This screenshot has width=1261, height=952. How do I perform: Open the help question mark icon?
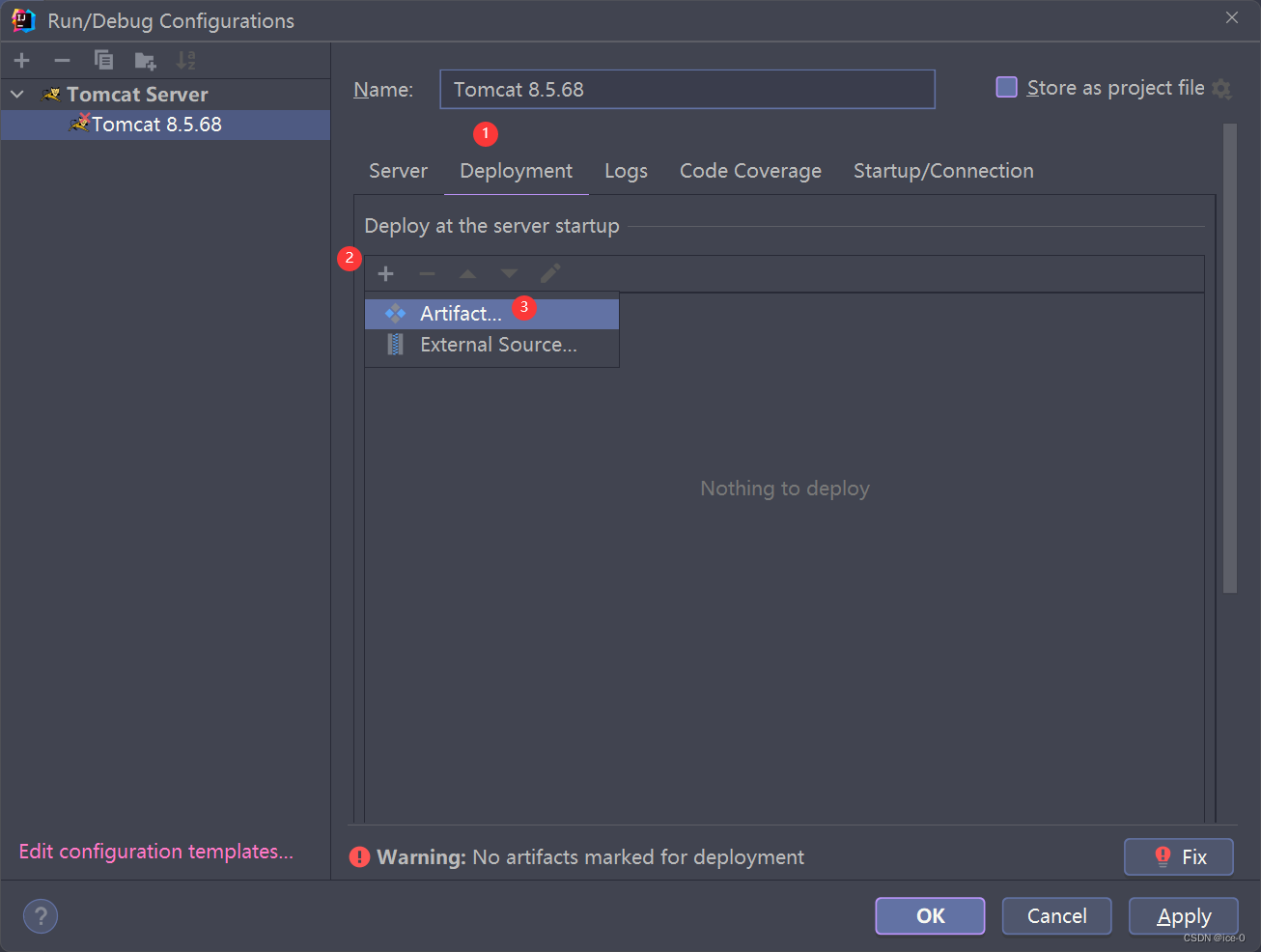click(41, 916)
